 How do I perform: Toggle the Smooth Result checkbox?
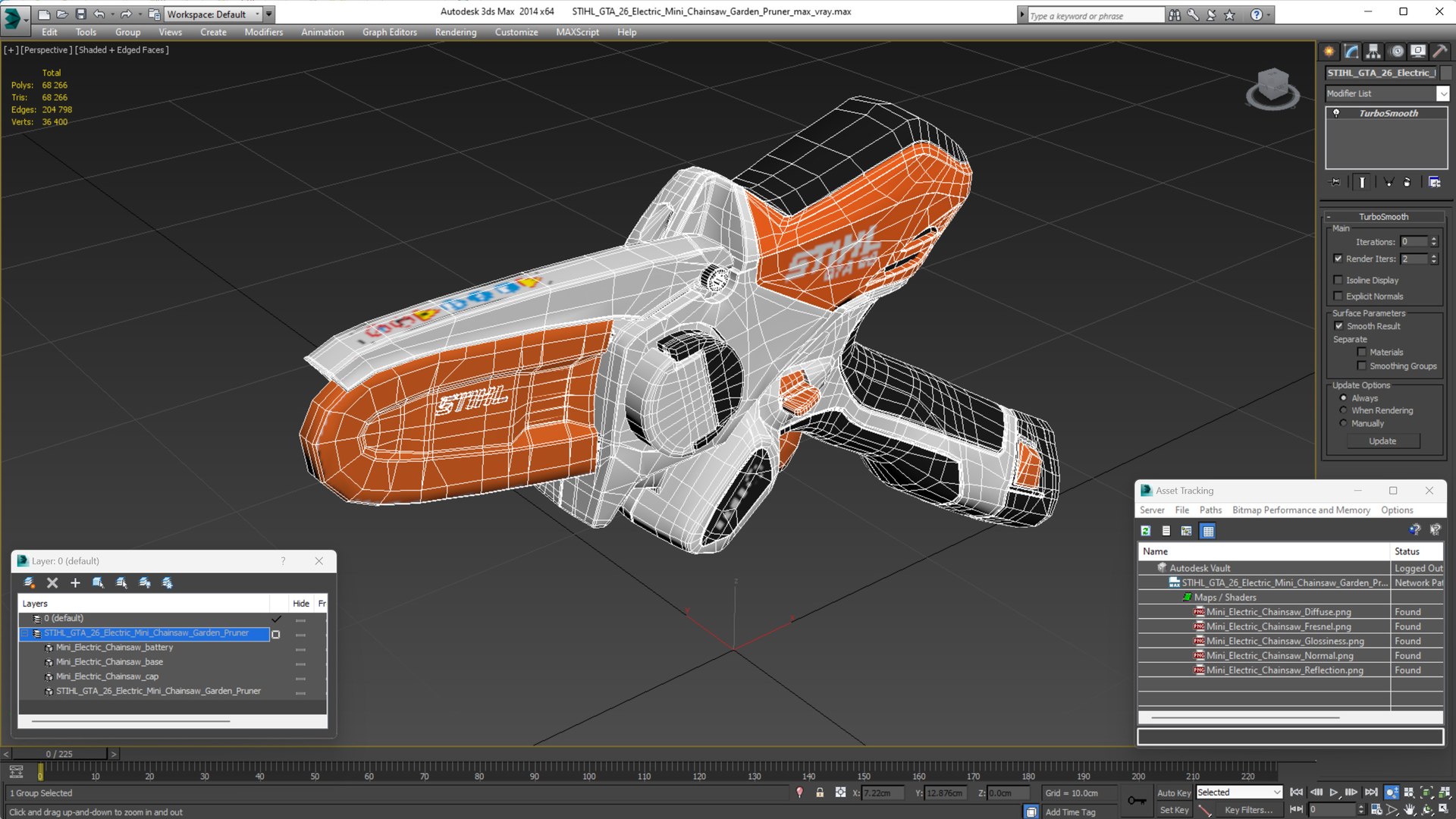click(x=1339, y=326)
